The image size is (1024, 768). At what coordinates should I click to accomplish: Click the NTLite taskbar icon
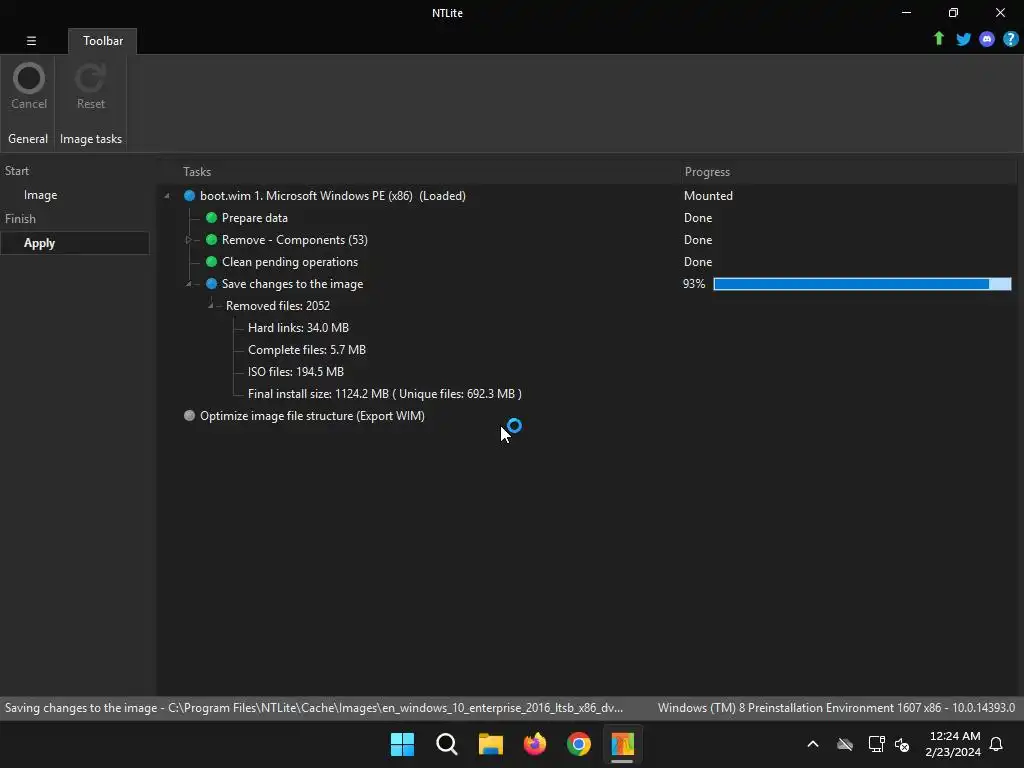click(622, 744)
